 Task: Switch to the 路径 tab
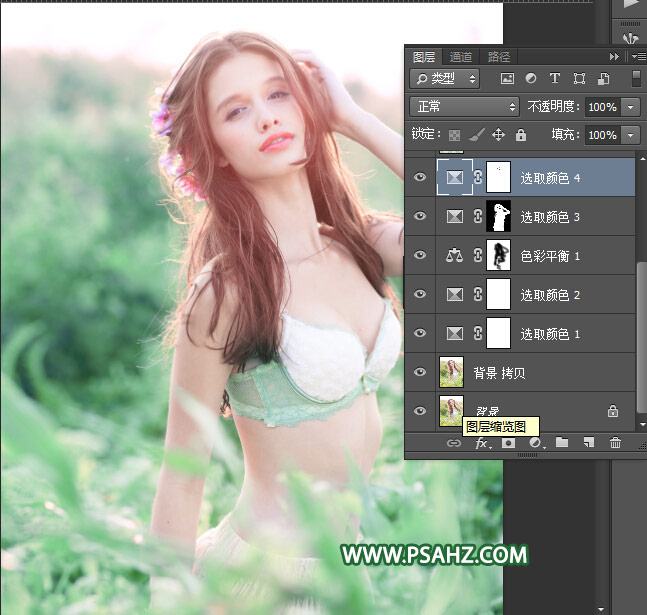pos(498,57)
